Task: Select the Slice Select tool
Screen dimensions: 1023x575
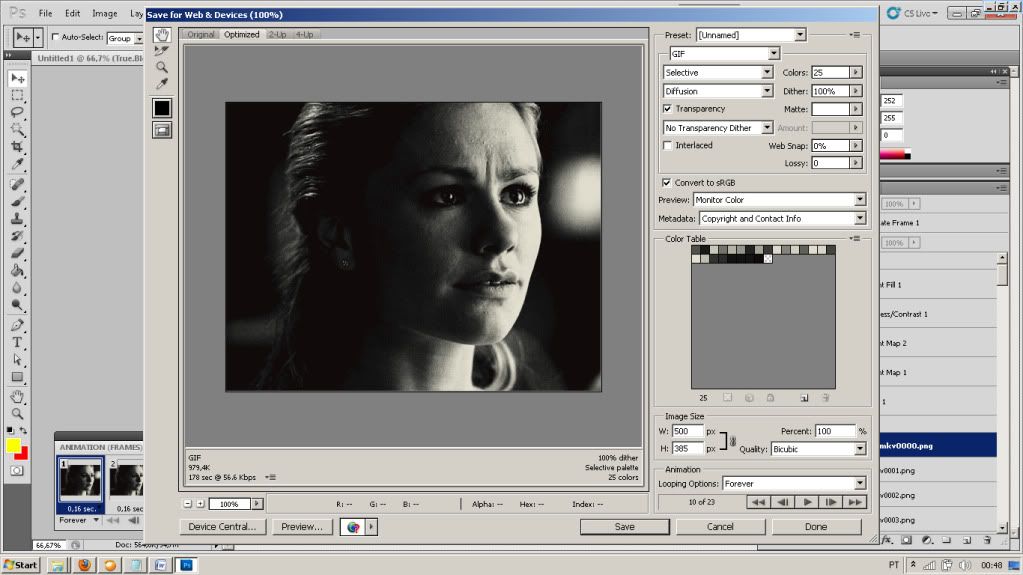Action: pos(161,50)
